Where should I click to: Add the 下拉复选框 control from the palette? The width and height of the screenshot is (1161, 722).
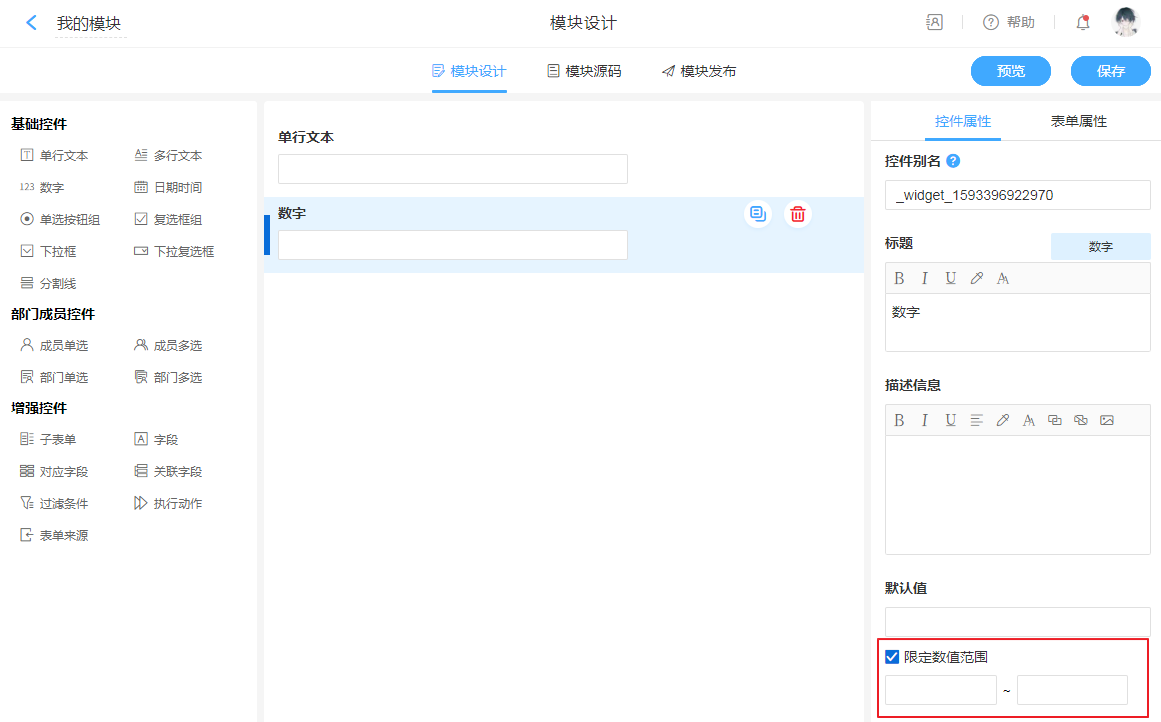[x=174, y=252]
